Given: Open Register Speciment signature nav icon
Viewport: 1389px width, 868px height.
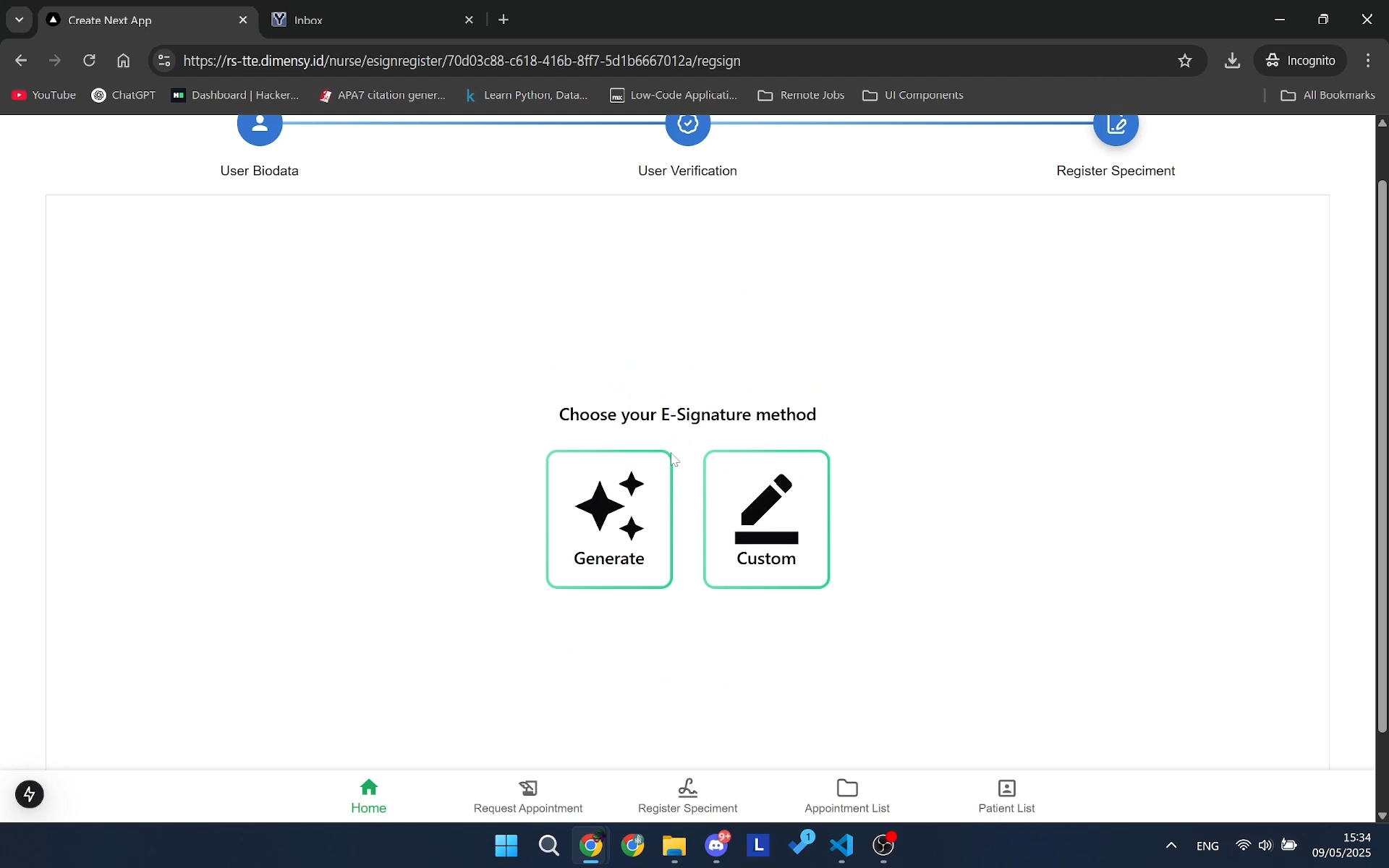Looking at the screenshot, I should [x=687, y=788].
